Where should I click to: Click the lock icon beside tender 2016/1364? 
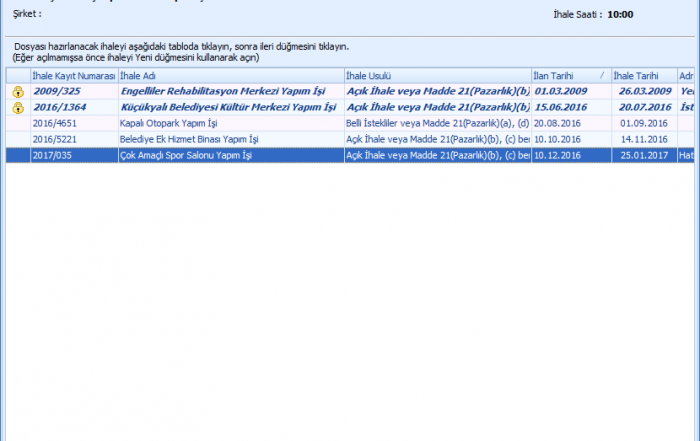[18, 107]
